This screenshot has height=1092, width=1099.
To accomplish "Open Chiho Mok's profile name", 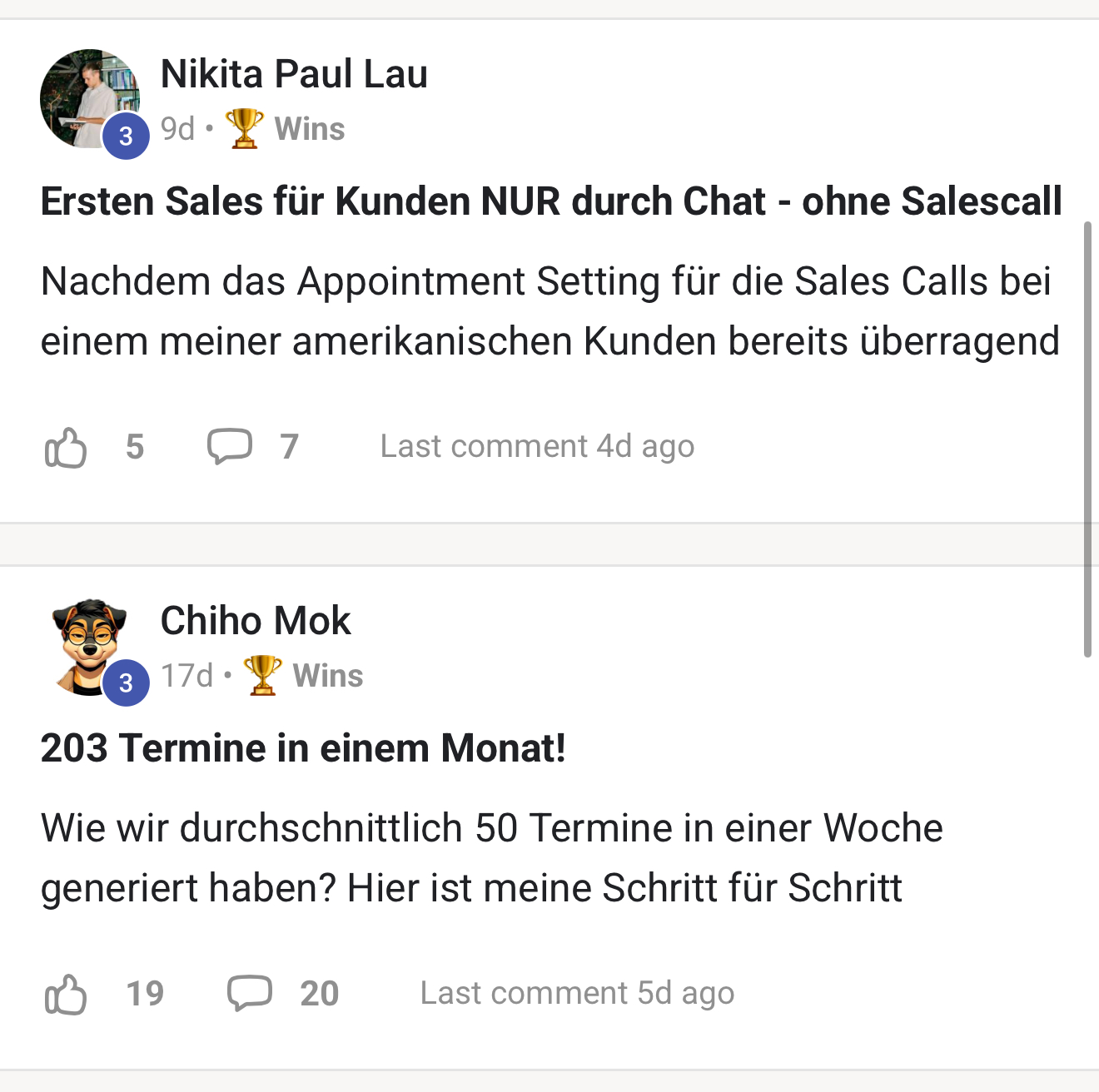I will (x=256, y=621).
